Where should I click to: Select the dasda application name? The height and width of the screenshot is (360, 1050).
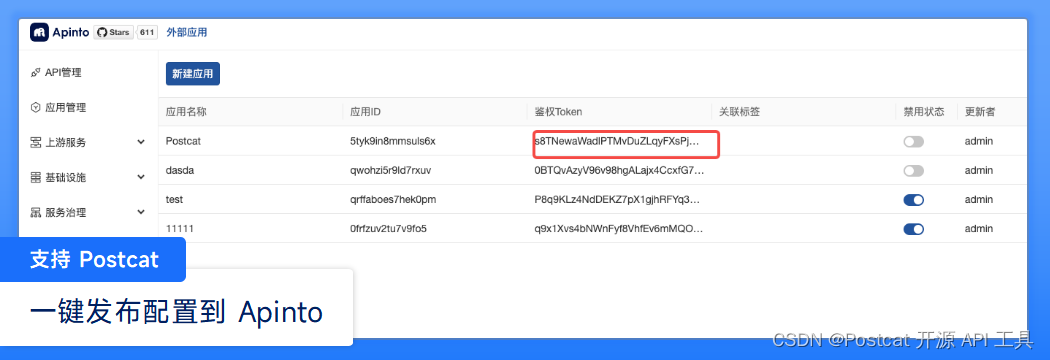179,171
